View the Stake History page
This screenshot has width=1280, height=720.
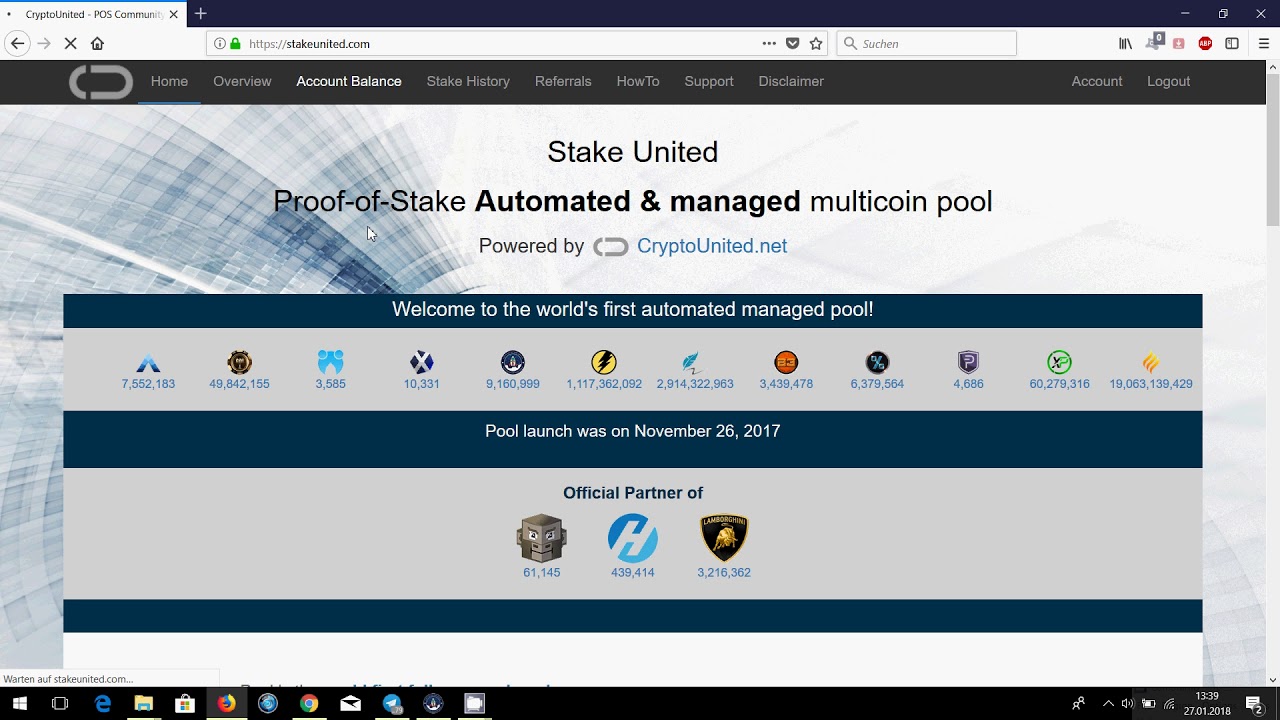[x=468, y=81]
